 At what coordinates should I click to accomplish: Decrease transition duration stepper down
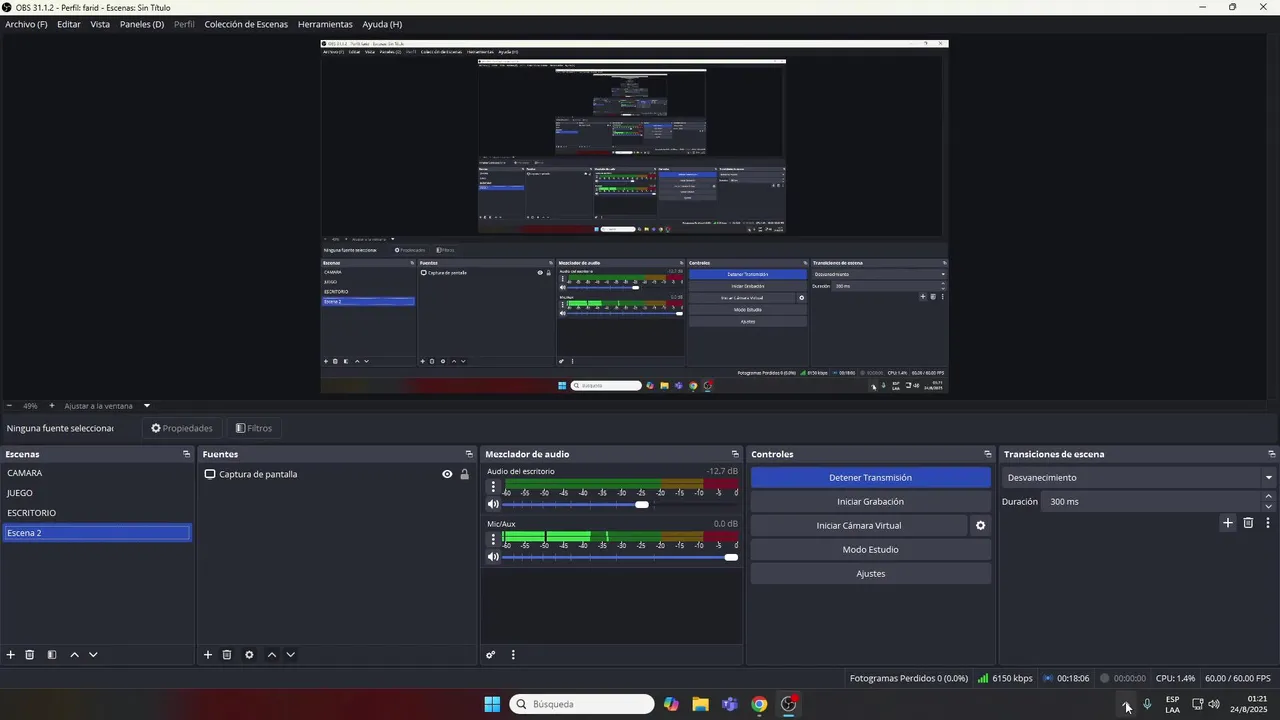coord(1269,507)
